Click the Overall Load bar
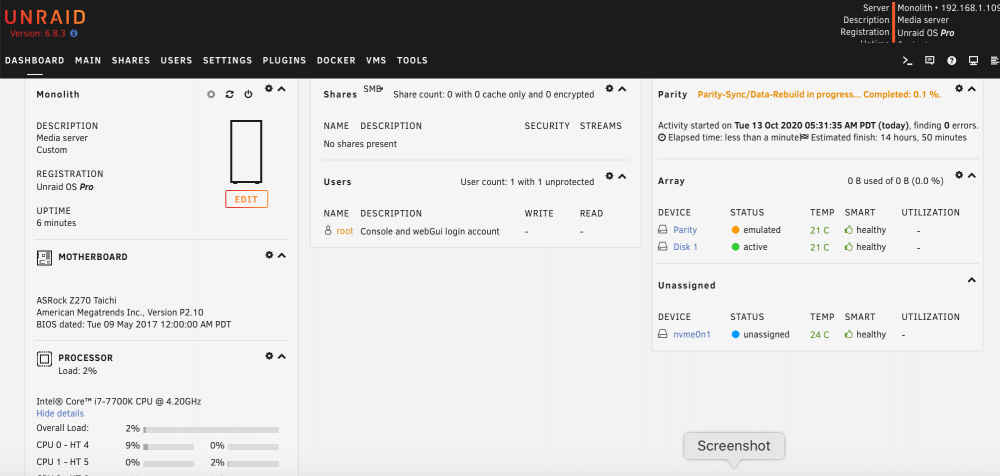 (x=211, y=429)
